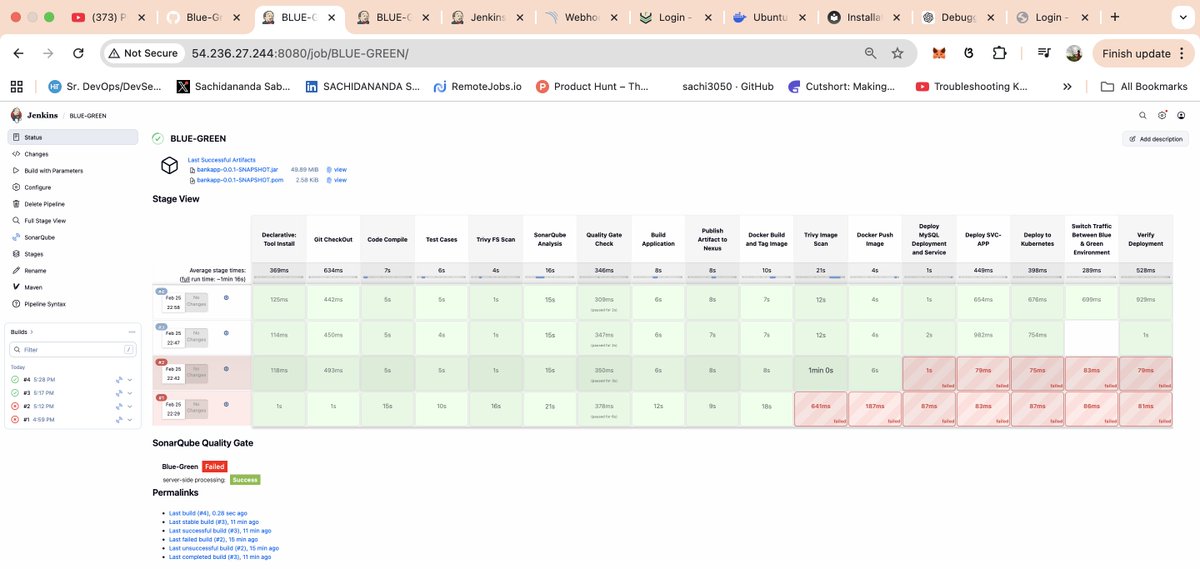Go forward in browser history
Viewport: 1200px width, 569px height.
click(x=48, y=53)
